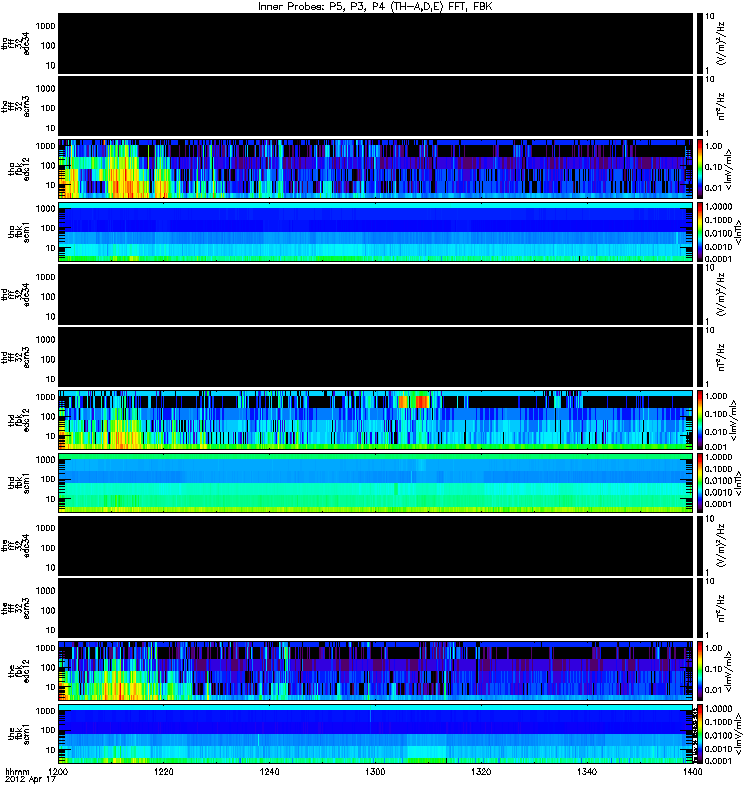Click the 1000 tick label of tha fbk edc12
This screenshot has width=750, height=800.
[x=46, y=146]
